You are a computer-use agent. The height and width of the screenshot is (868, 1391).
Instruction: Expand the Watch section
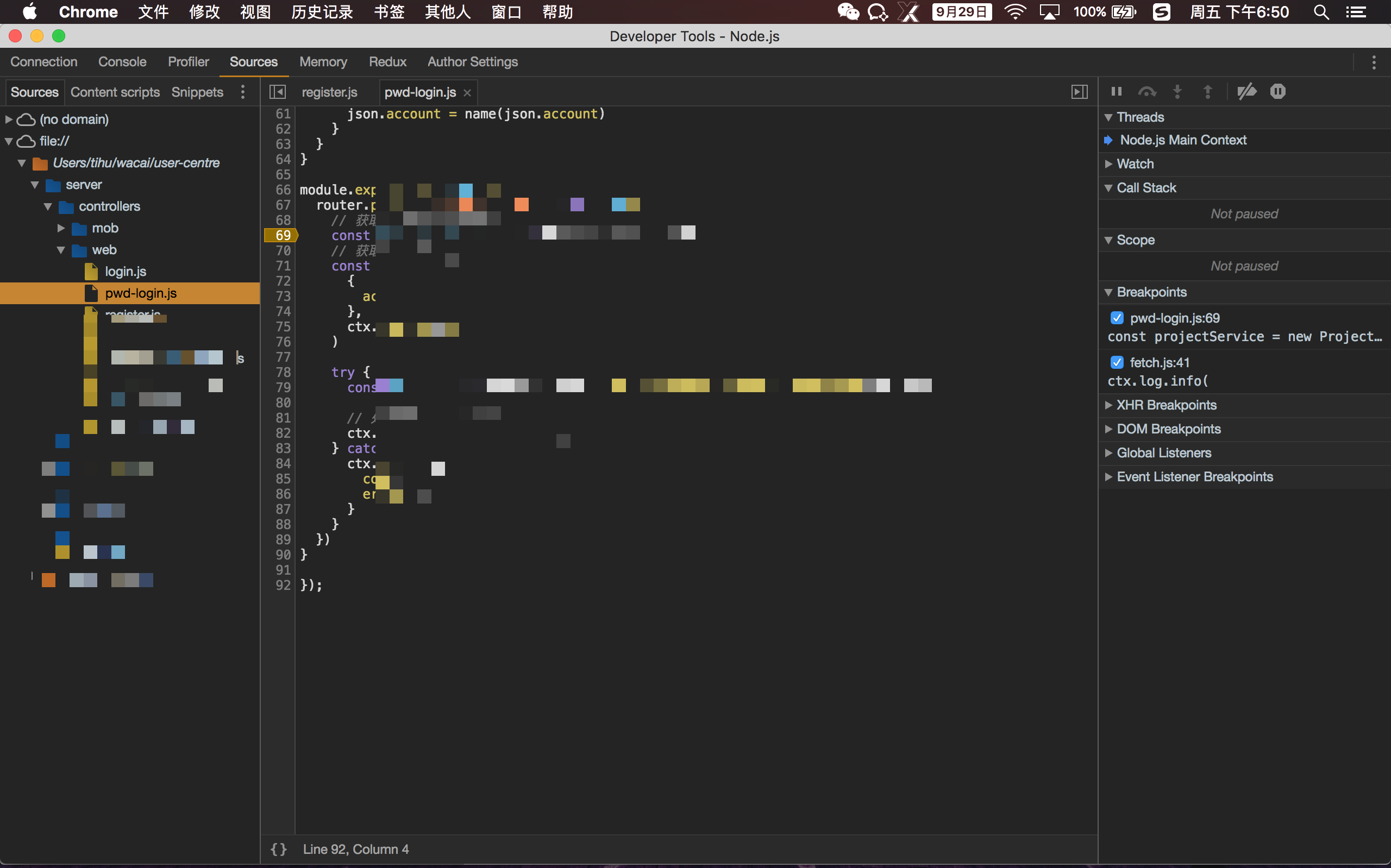(1108, 165)
